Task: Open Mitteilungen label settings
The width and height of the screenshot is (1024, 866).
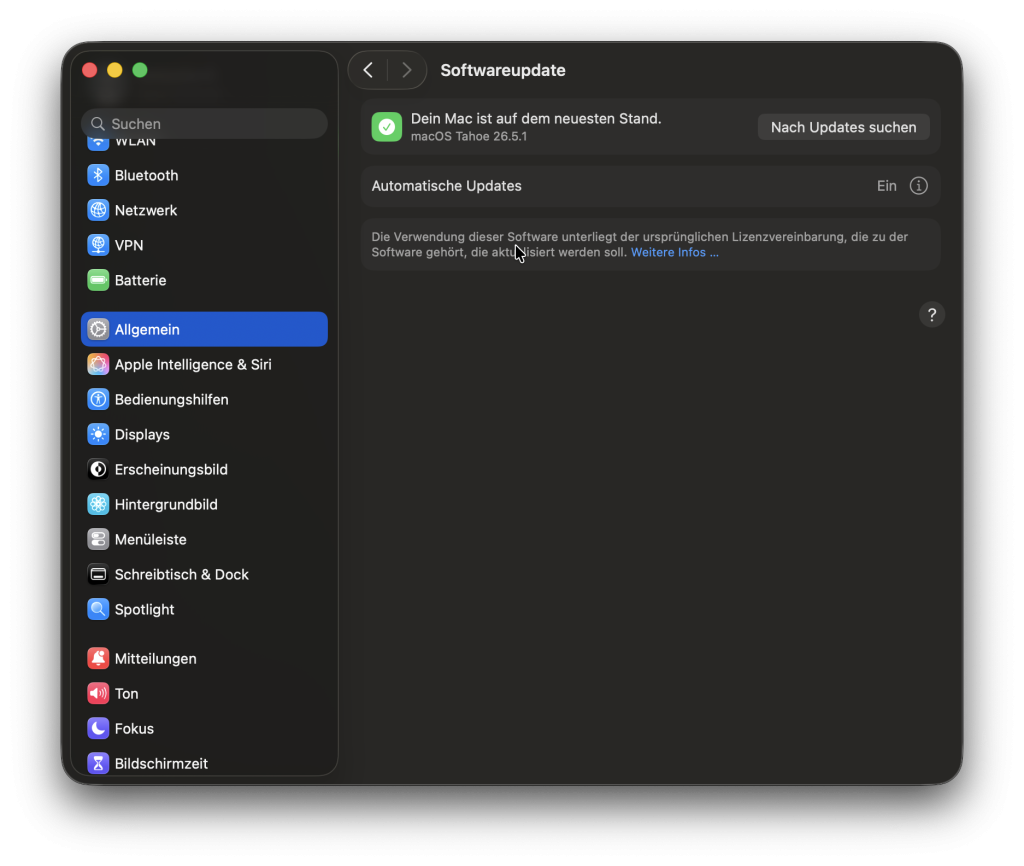Action: (x=155, y=658)
